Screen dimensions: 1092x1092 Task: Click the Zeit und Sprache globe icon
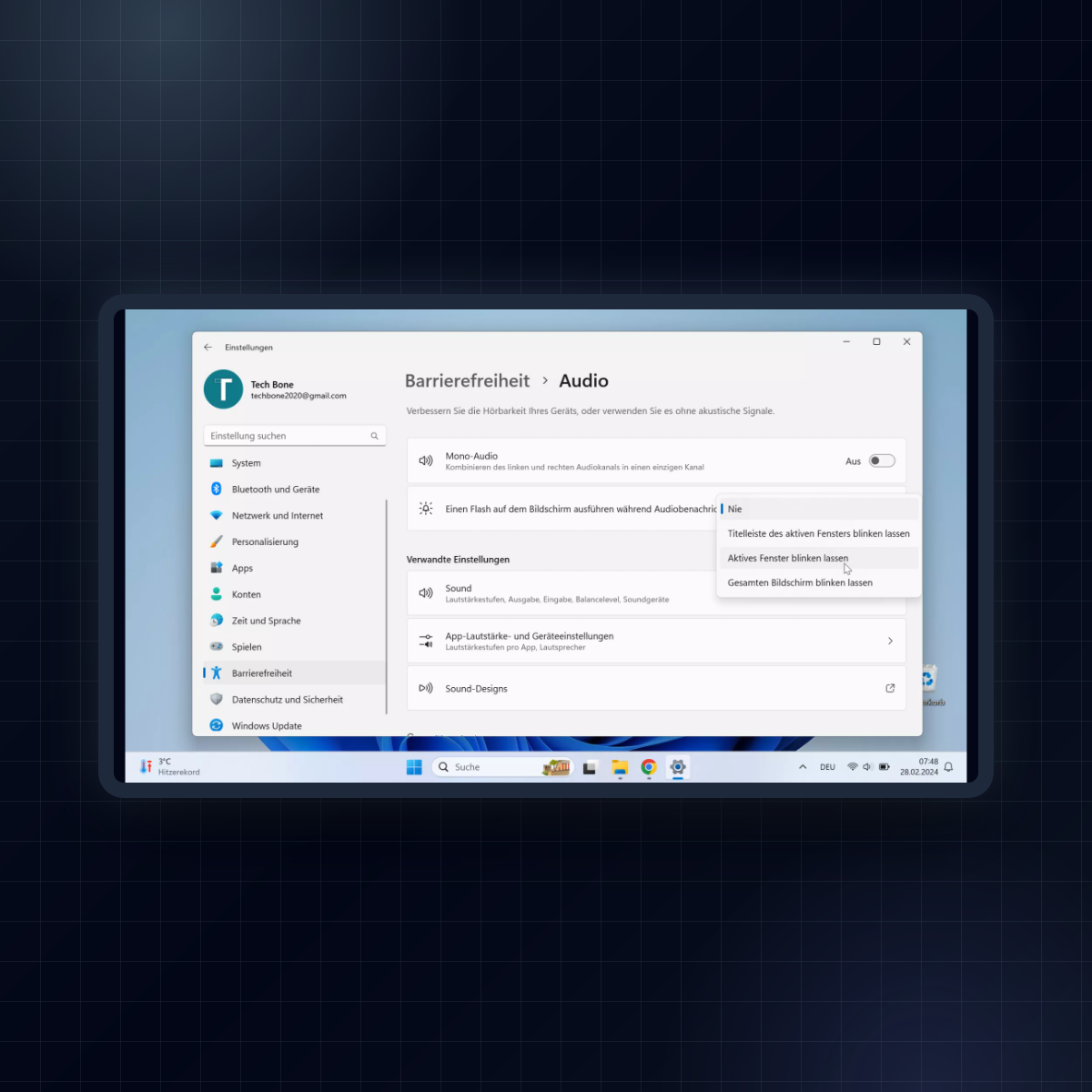[217, 621]
